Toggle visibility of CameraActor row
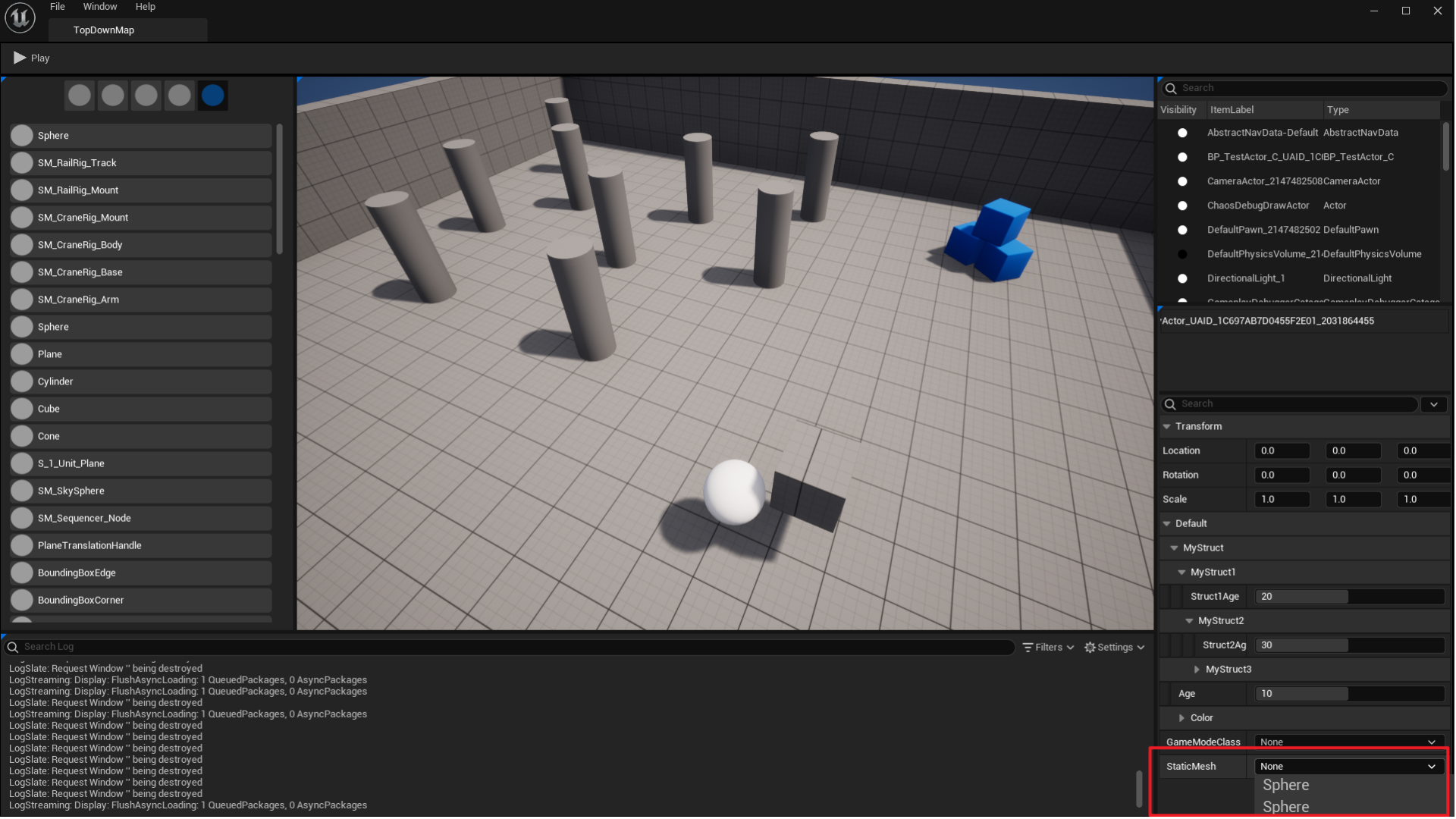This screenshot has height=819, width=1456. pyautogui.click(x=1182, y=181)
